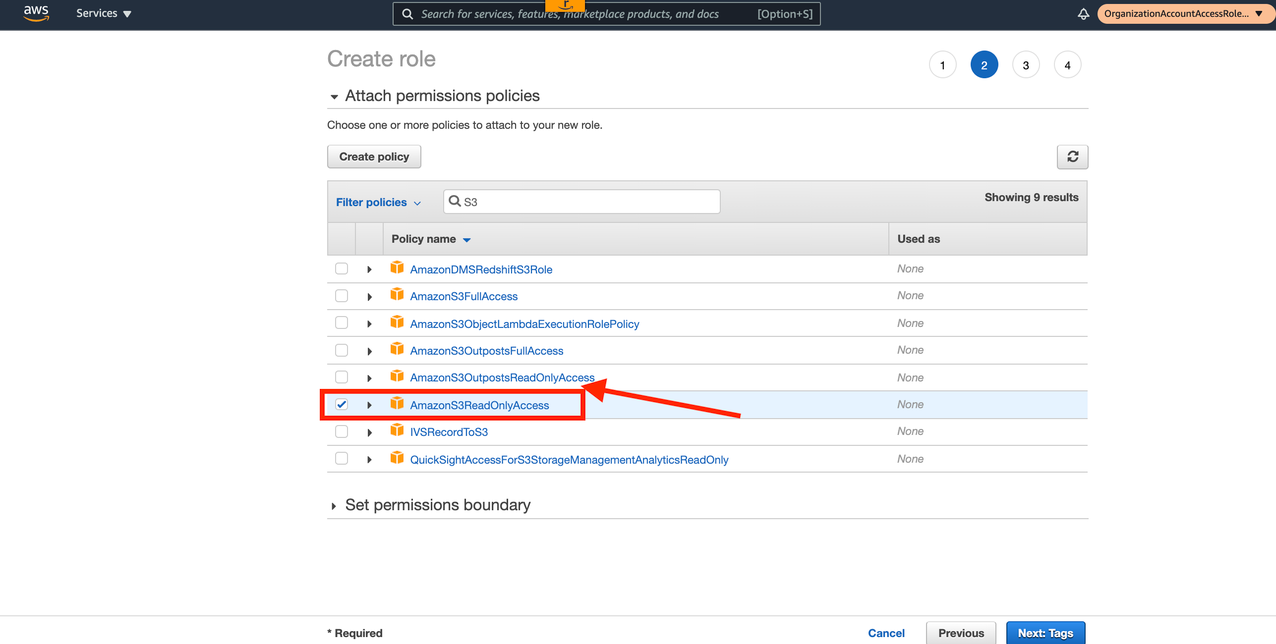The height and width of the screenshot is (644, 1276).
Task: Select step 2 indicator
Action: click(984, 65)
